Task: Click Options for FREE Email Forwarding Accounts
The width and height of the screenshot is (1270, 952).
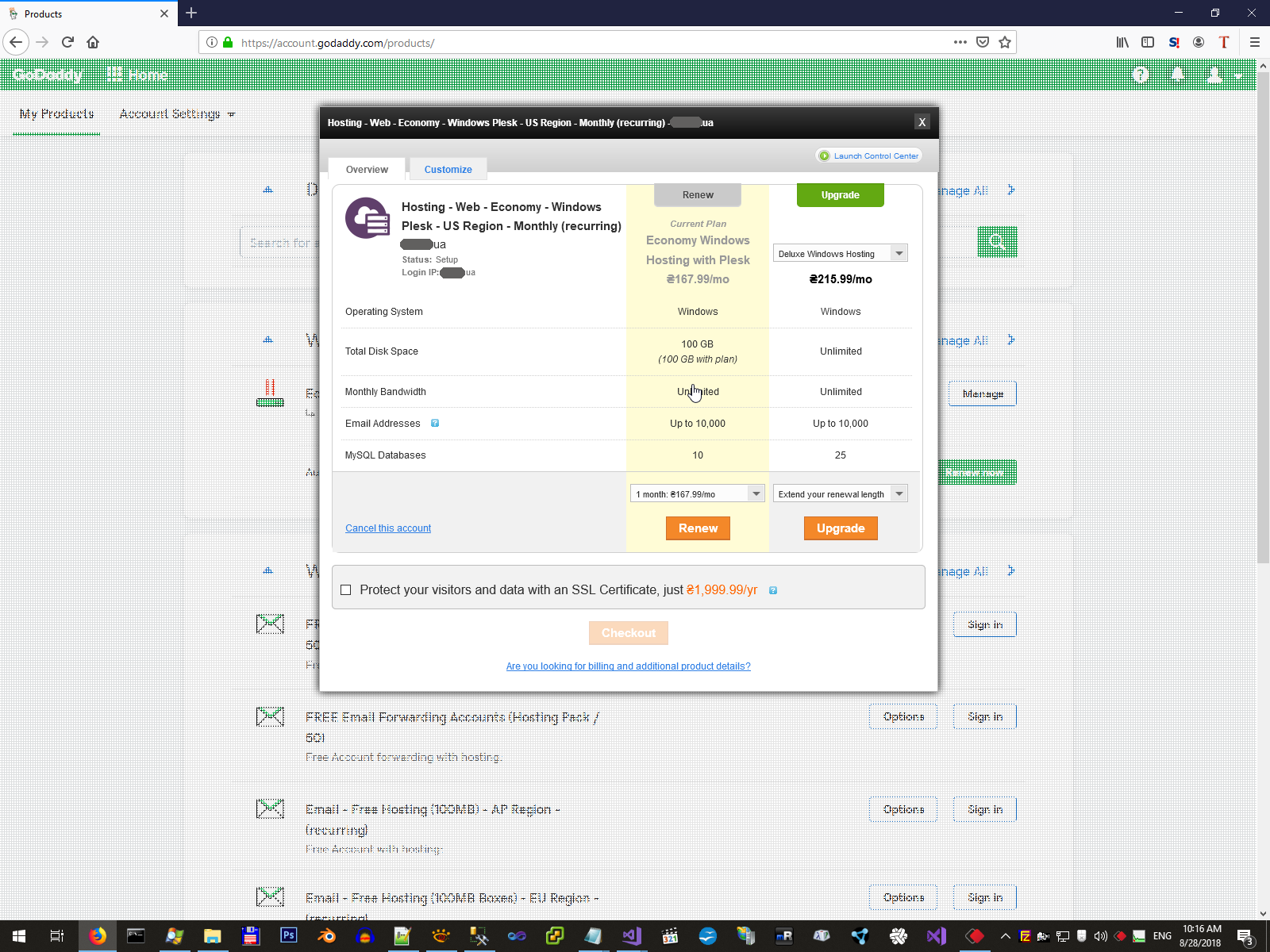Action: point(903,716)
